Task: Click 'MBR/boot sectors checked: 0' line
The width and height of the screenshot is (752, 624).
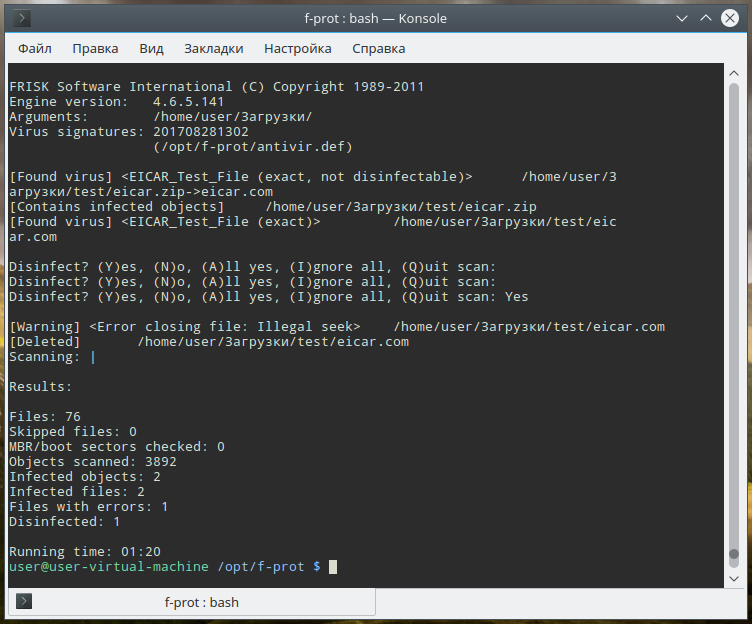Action: click(117, 447)
